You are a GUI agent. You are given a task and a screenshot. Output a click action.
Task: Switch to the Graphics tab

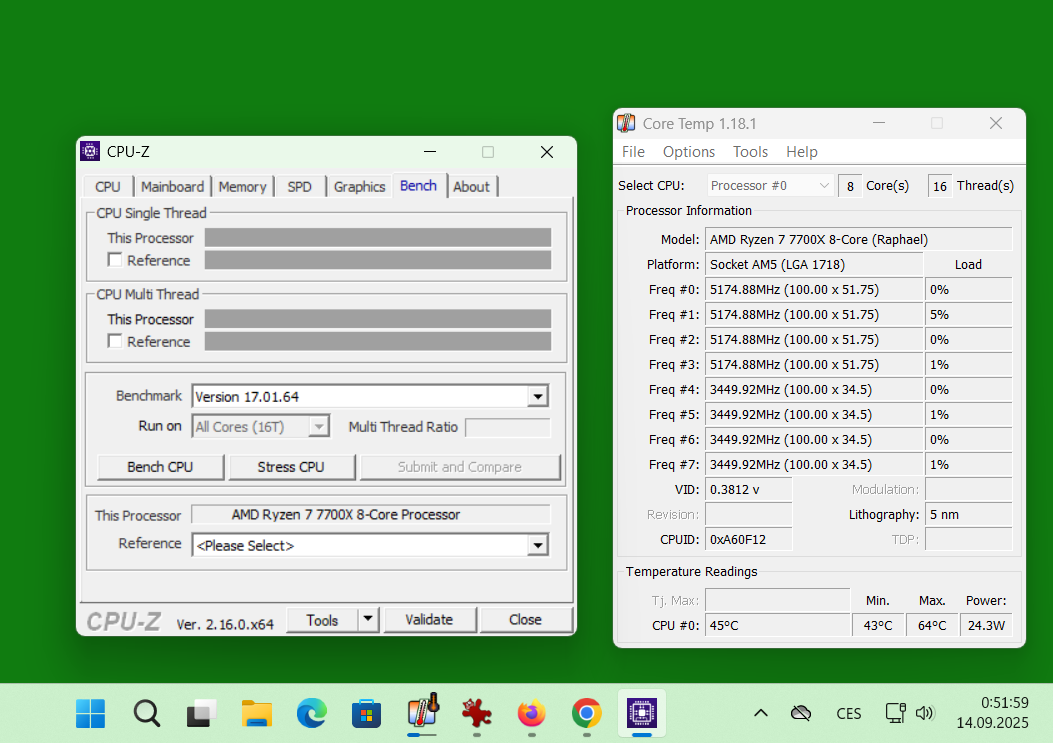pos(359,187)
